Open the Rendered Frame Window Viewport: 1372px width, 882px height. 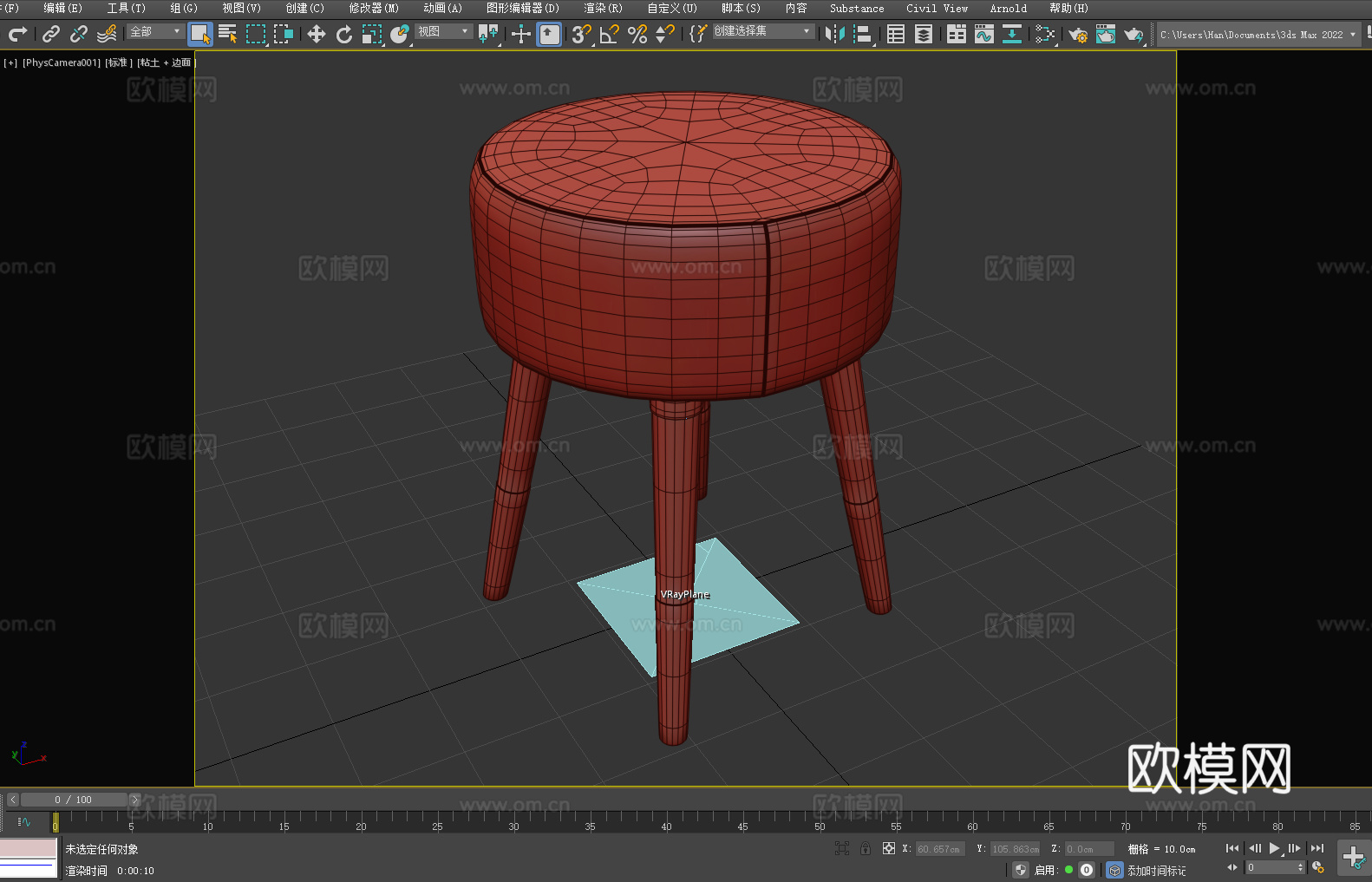(1106, 34)
